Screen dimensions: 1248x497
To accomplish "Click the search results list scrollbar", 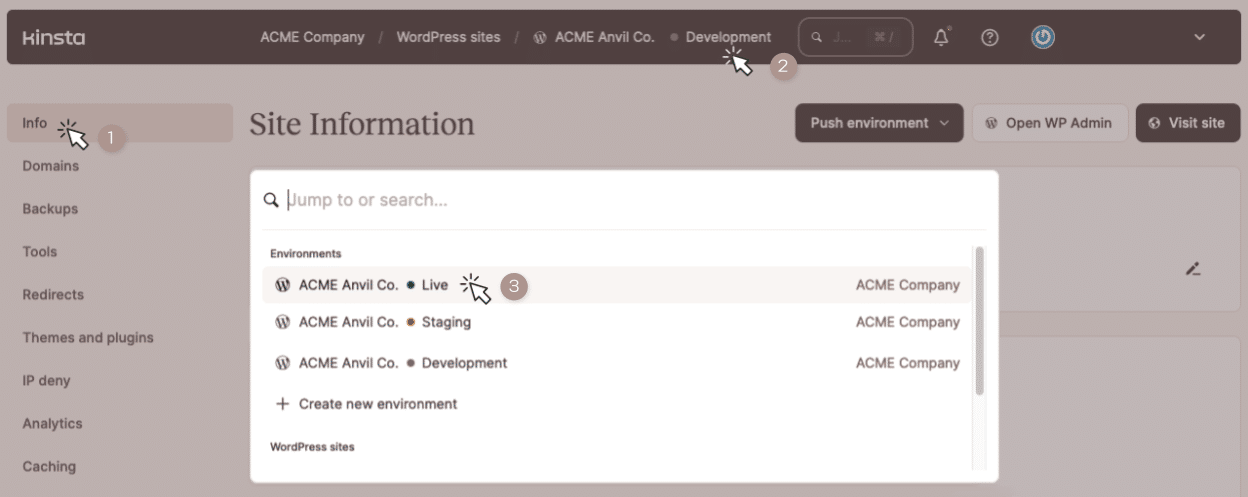I will 979,320.
